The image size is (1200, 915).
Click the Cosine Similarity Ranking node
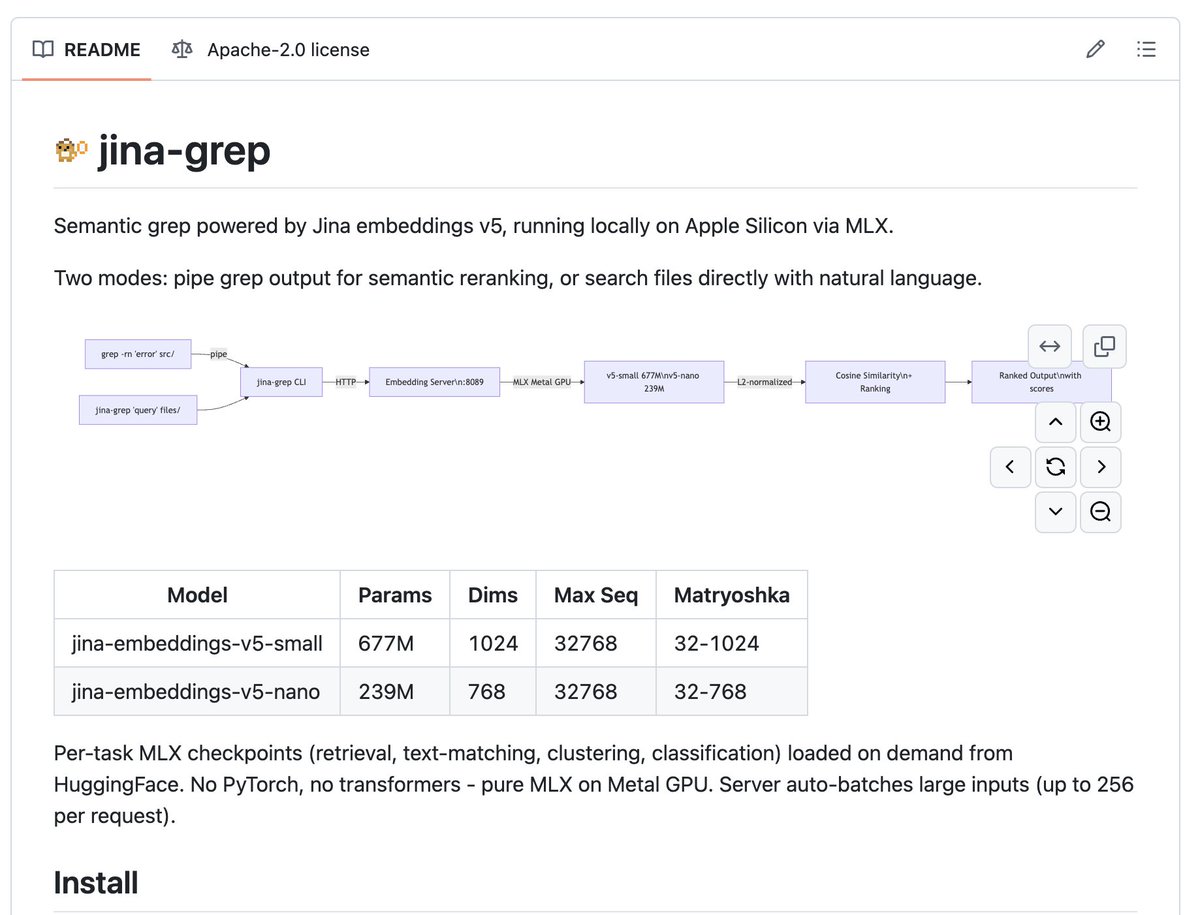pos(875,382)
